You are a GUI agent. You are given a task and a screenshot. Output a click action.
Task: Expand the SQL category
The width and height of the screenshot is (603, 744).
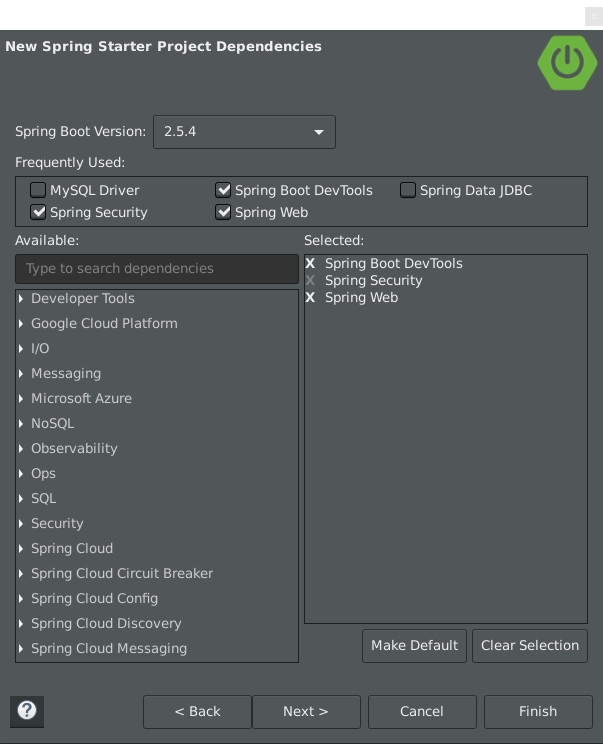coord(21,499)
